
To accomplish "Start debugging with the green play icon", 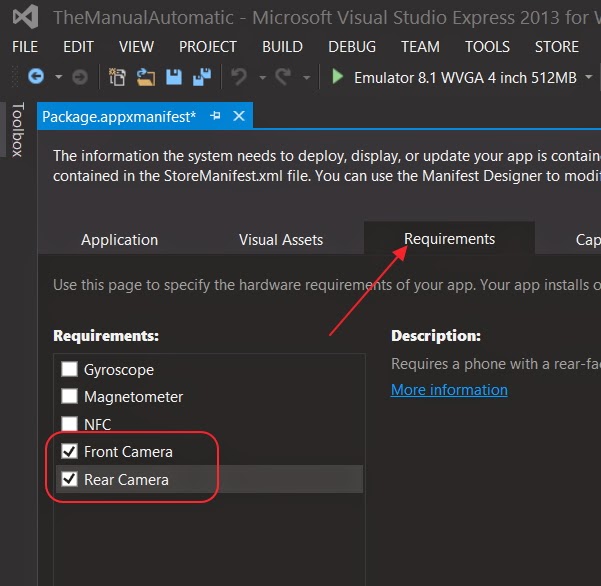I will coord(337,77).
